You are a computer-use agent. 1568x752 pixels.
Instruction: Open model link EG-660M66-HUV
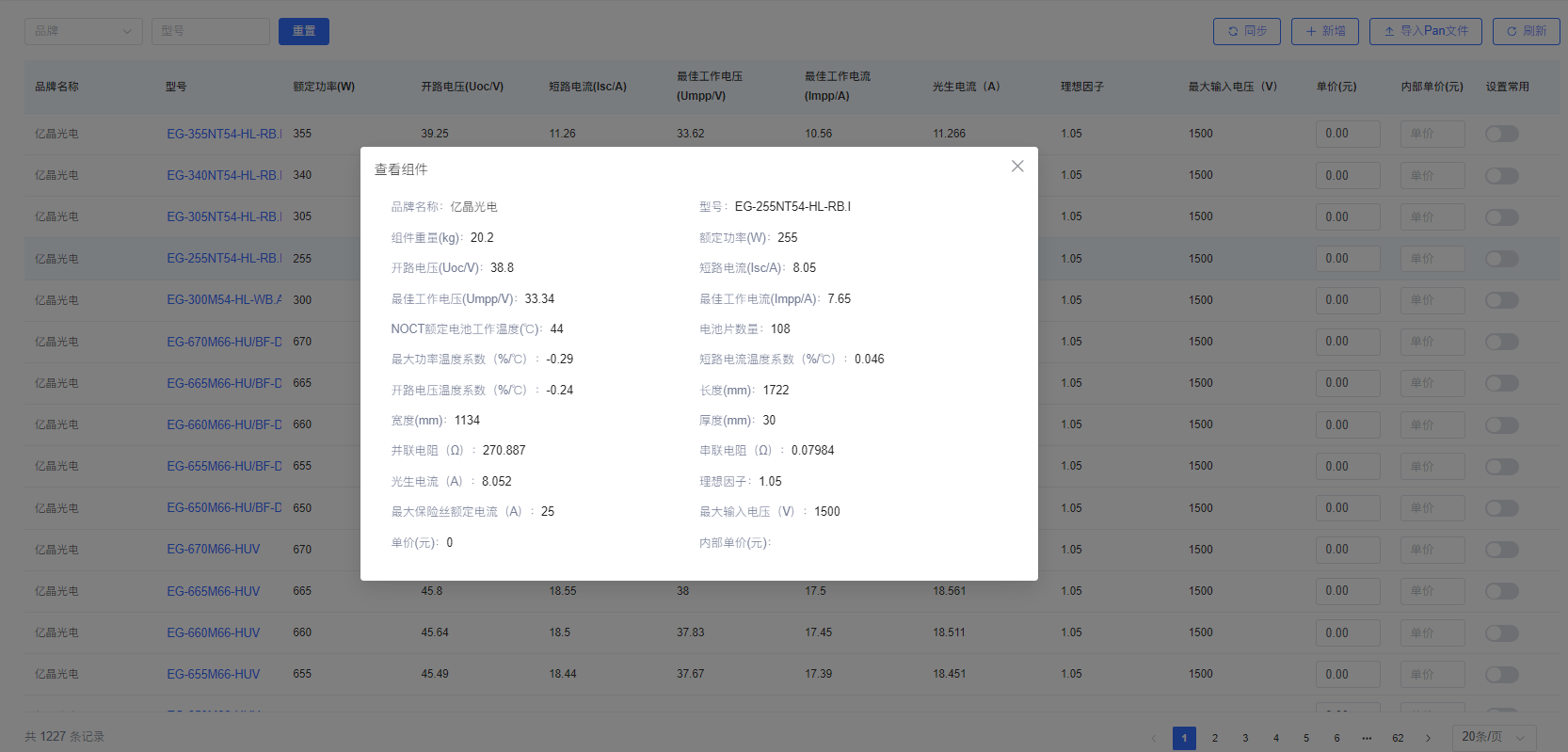point(214,632)
